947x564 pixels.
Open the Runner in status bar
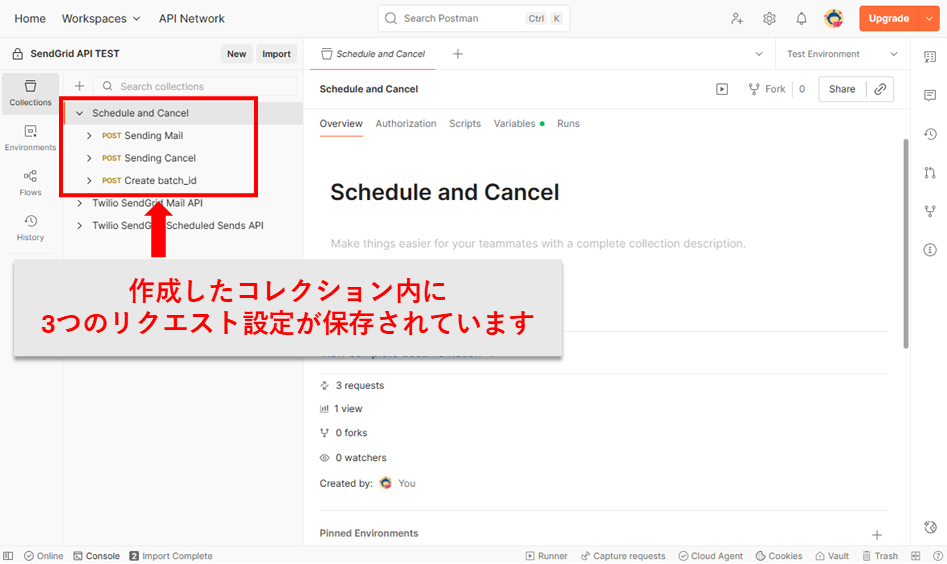click(547, 556)
